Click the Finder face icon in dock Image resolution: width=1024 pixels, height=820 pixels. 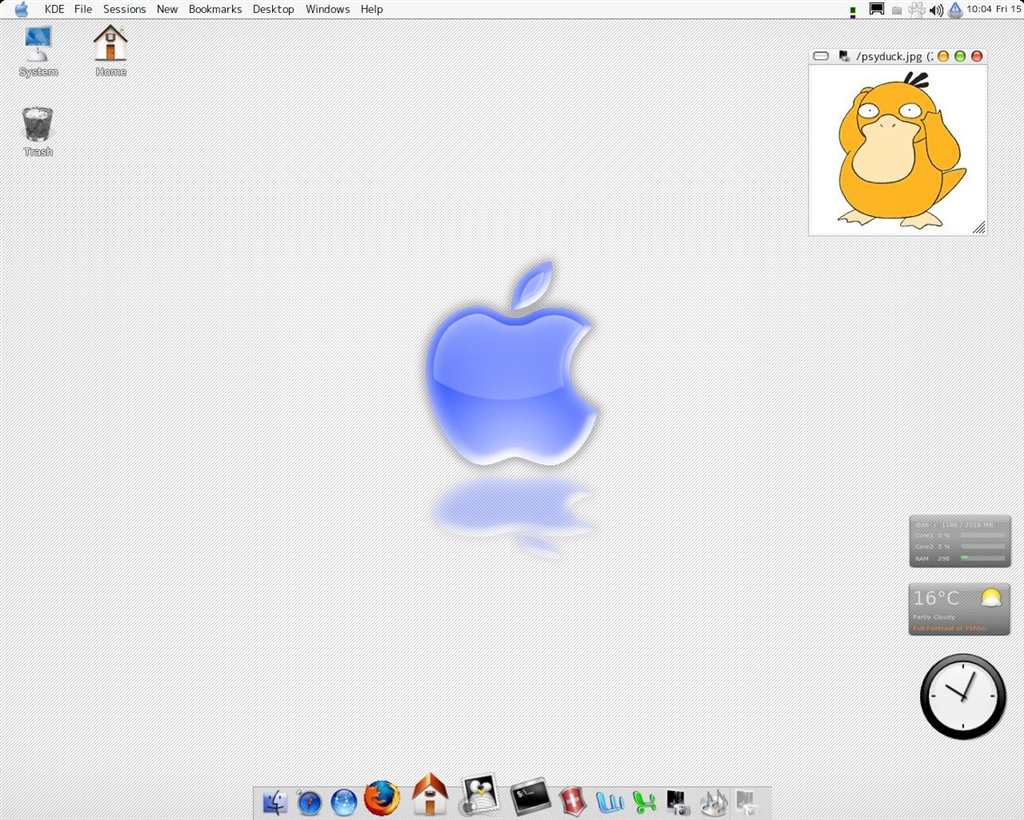(275, 802)
